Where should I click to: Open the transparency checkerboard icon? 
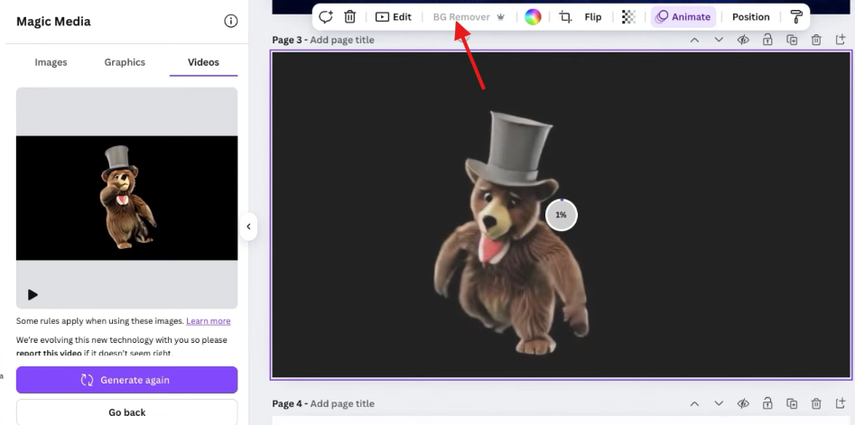point(629,17)
